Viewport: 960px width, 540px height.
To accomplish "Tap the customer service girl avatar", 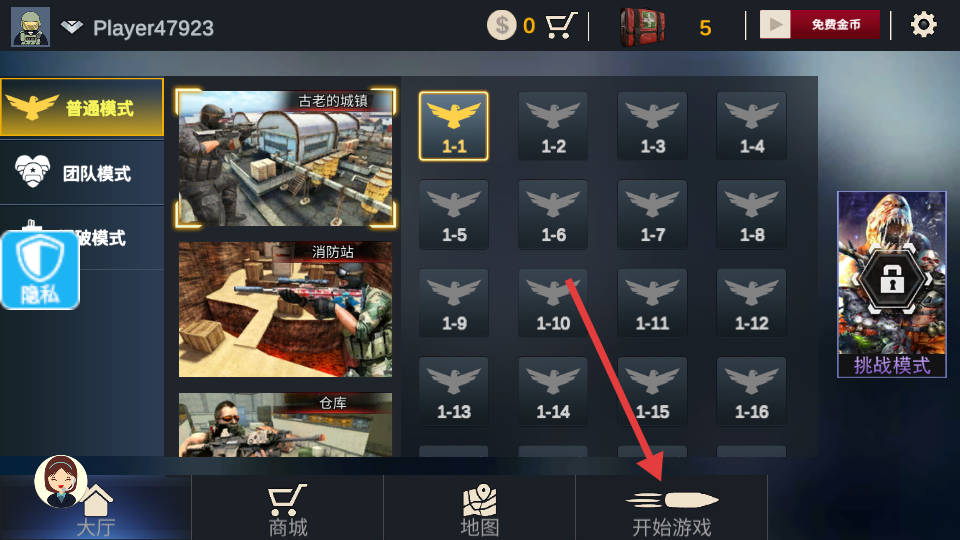I will click(60, 481).
